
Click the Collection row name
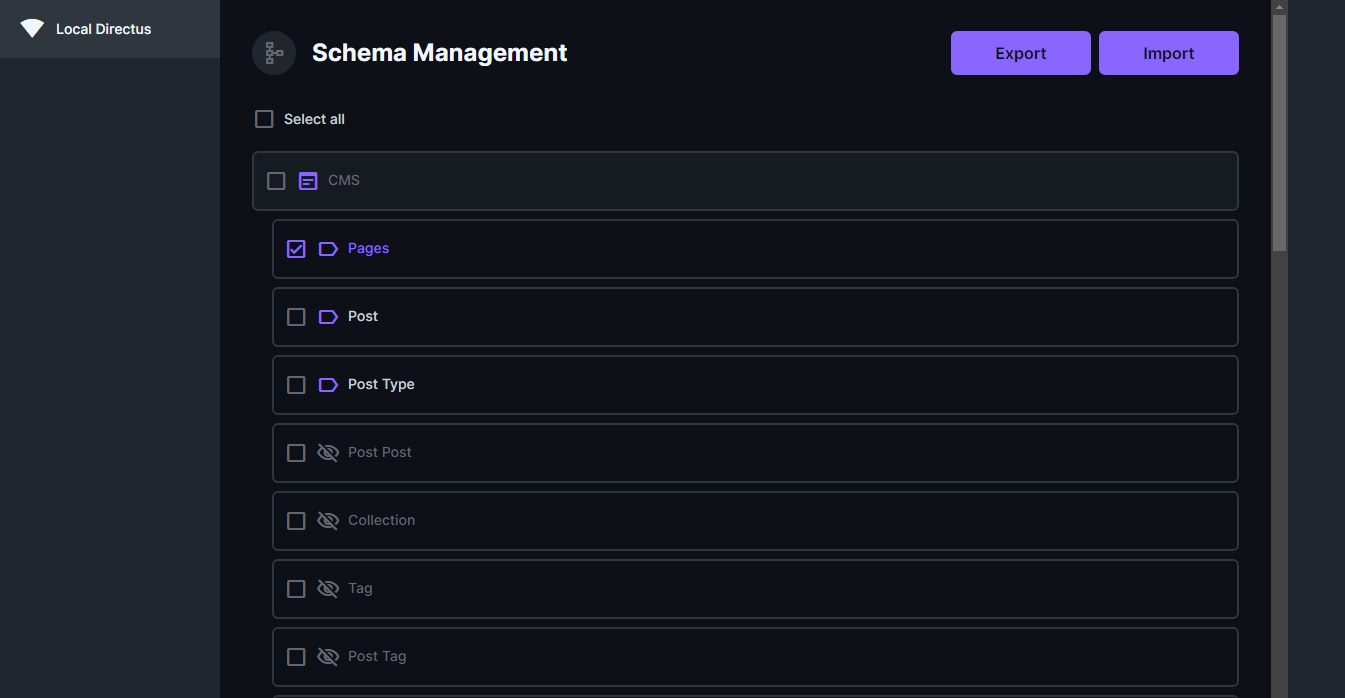(x=381, y=520)
